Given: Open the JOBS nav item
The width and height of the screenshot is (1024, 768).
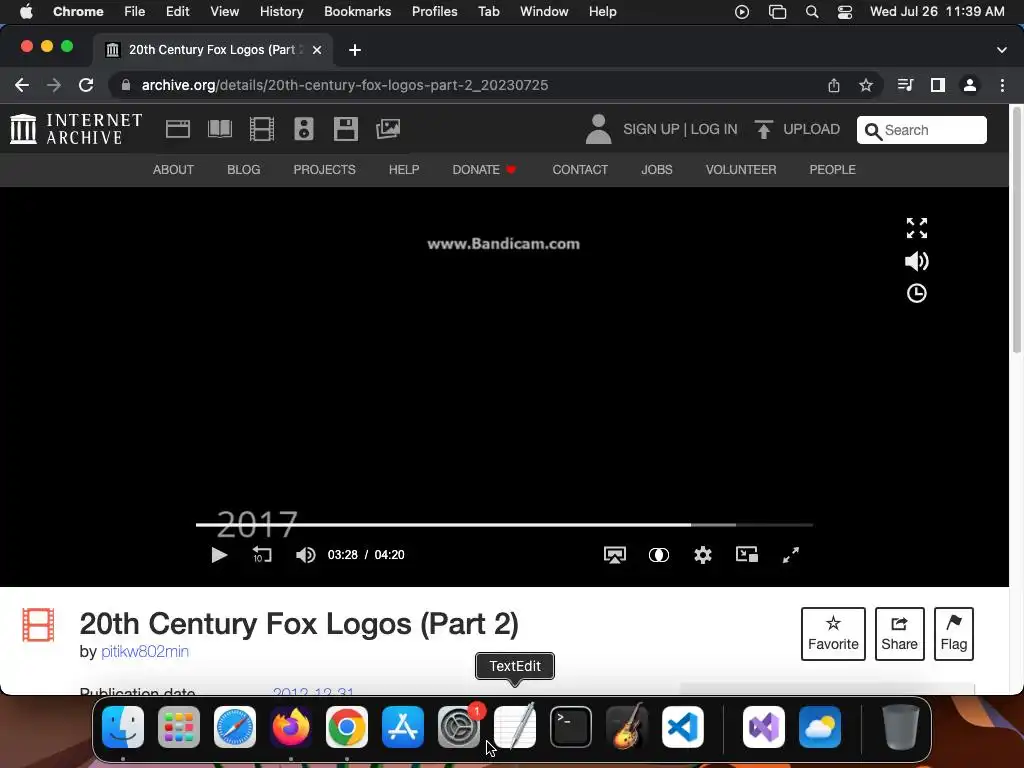Looking at the screenshot, I should click(x=656, y=170).
